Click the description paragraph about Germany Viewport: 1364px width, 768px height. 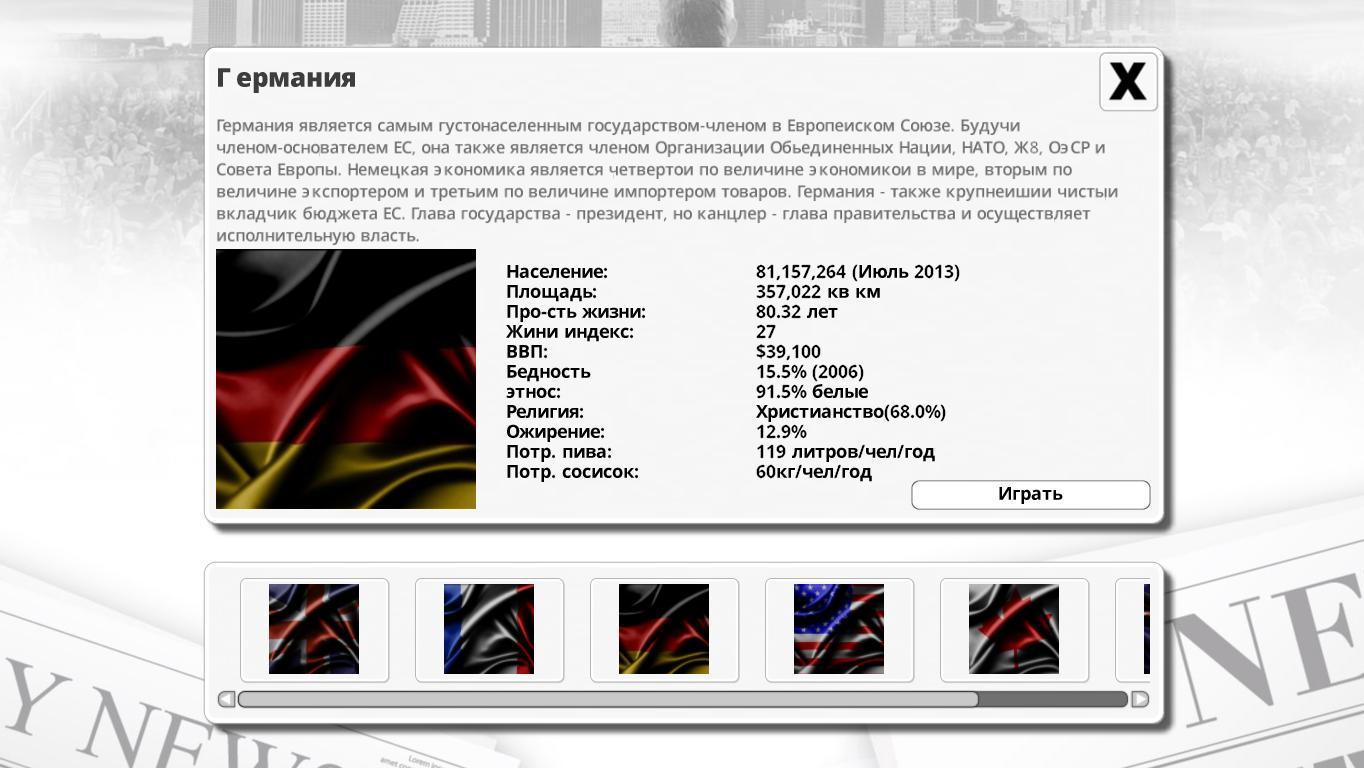pos(667,181)
